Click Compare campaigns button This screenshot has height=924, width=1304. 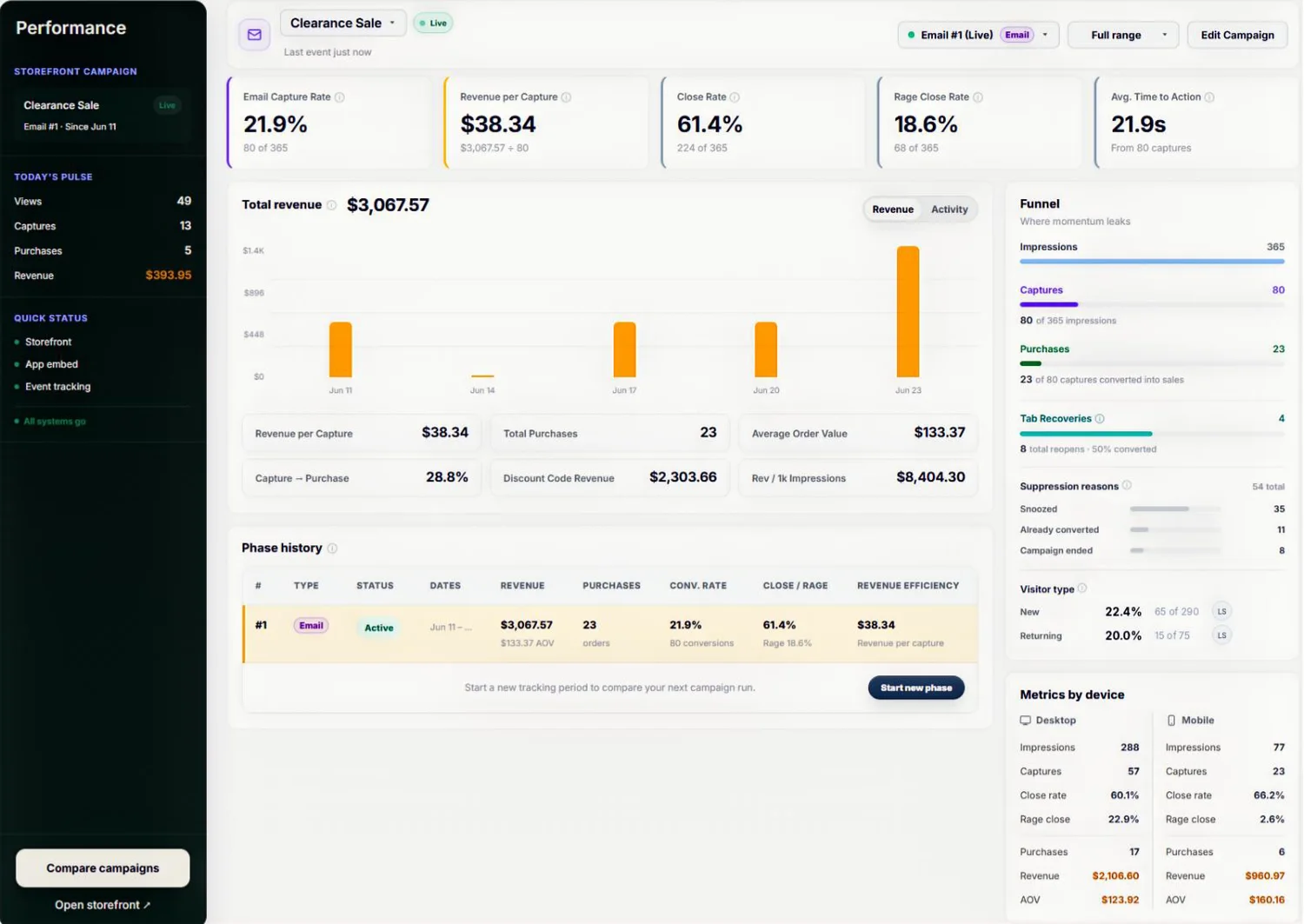coord(103,868)
